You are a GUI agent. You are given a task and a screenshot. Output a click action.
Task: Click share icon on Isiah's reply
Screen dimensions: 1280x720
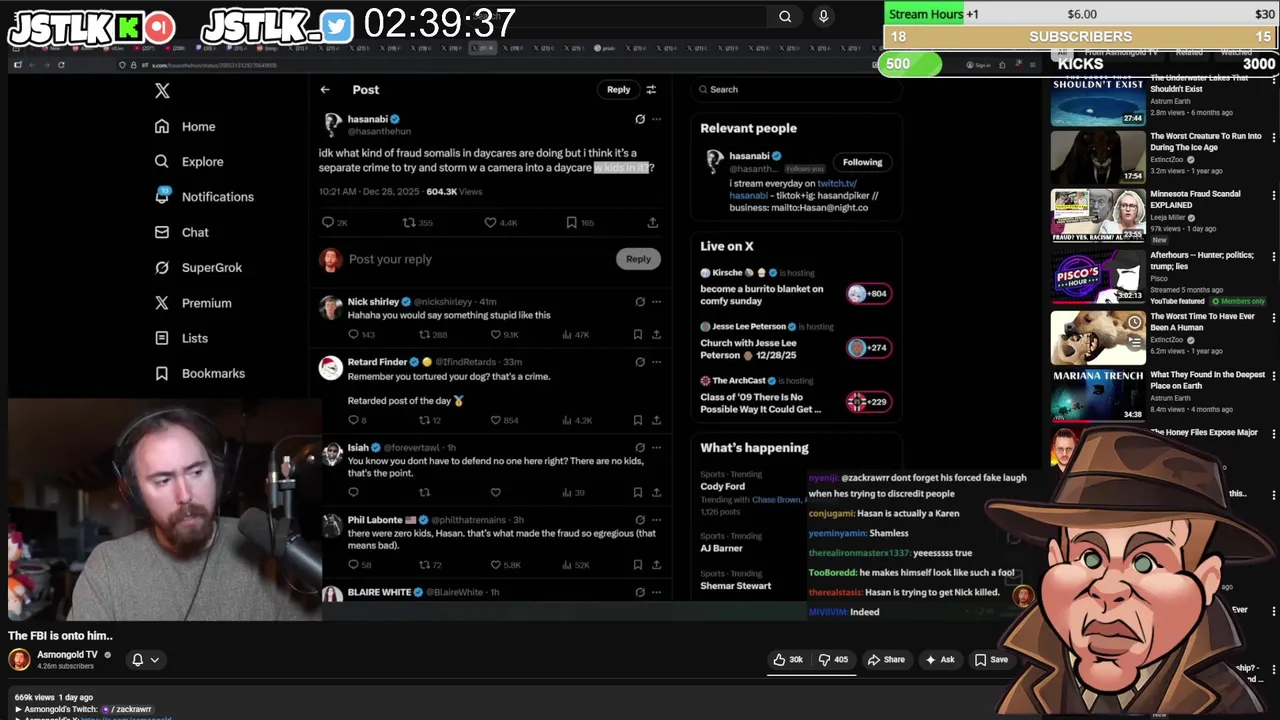click(657, 492)
